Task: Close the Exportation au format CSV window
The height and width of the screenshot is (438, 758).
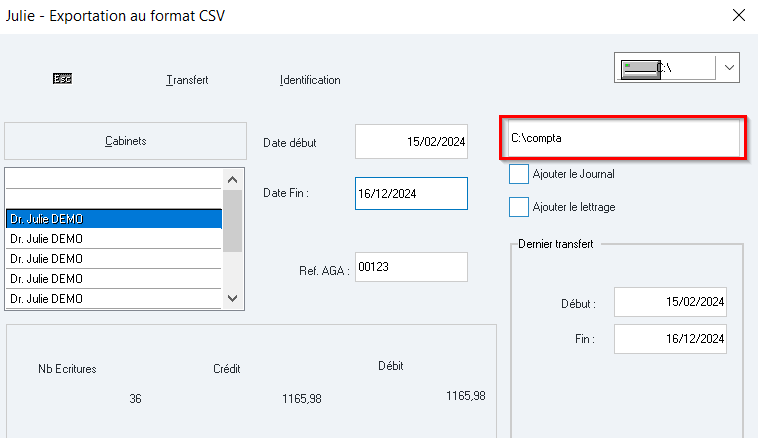Action: 739,15
